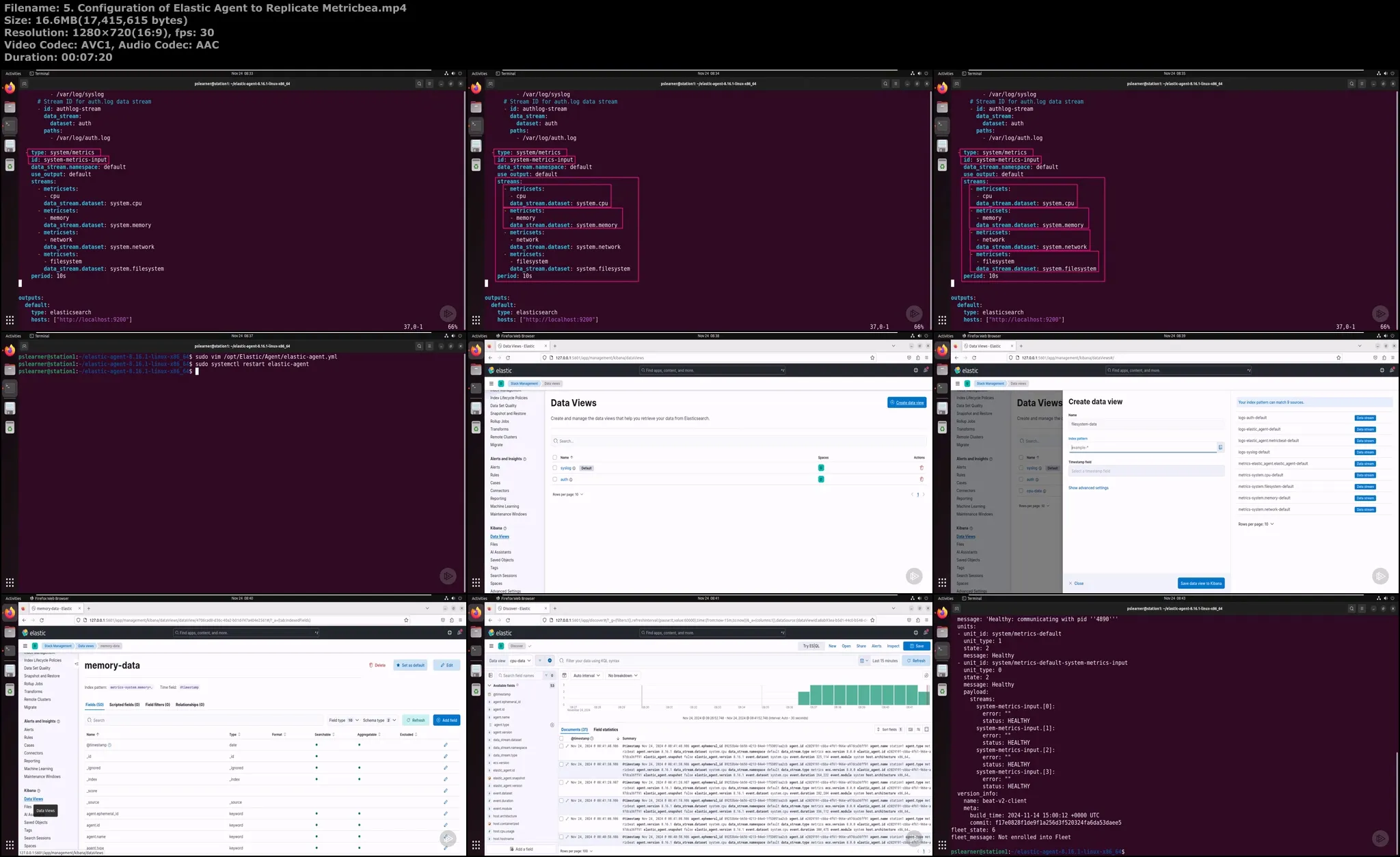
Task: Open the Scripted fields (0) tab
Action: [x=124, y=705]
